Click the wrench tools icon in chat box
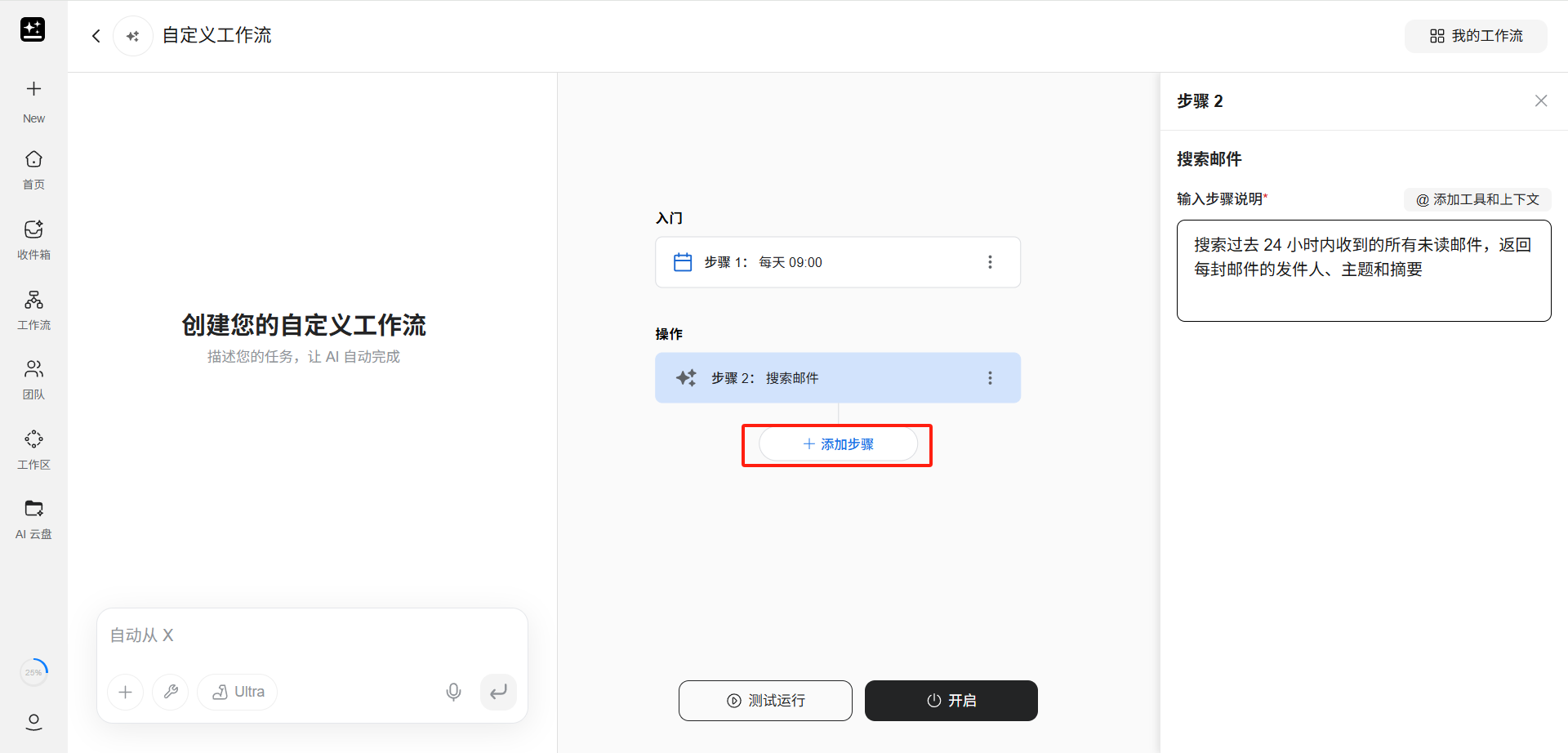This screenshot has height=753, width=1568. [171, 693]
